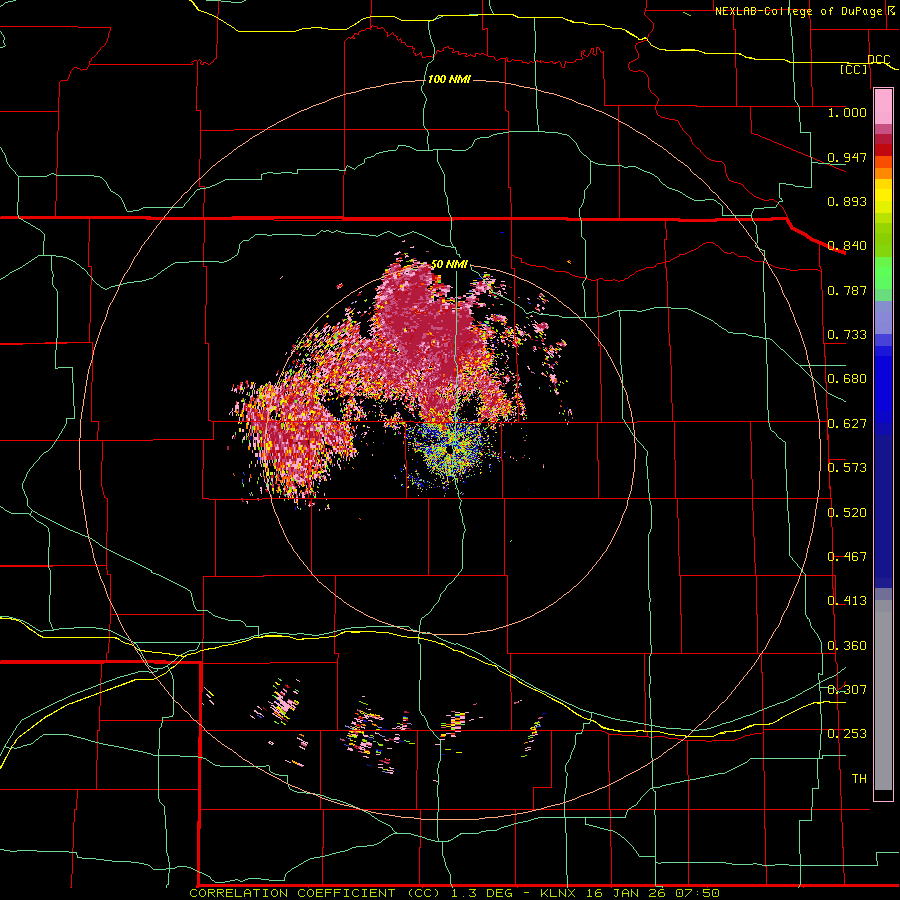
Task: Click the CORRELATION COEFFICIENT (CC) caption text
Action: pos(315,893)
